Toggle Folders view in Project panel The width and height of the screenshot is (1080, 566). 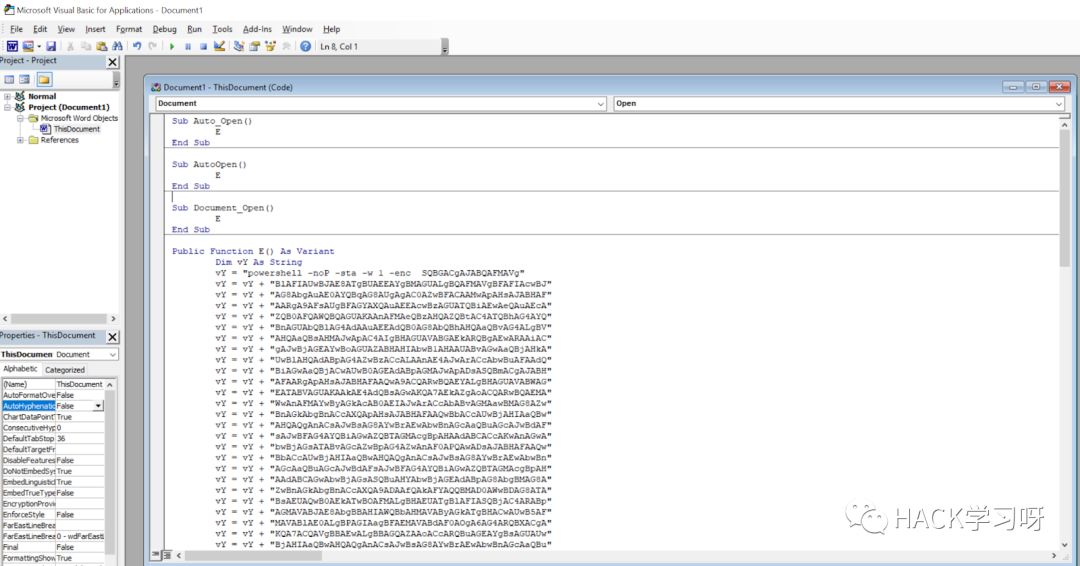(44, 80)
